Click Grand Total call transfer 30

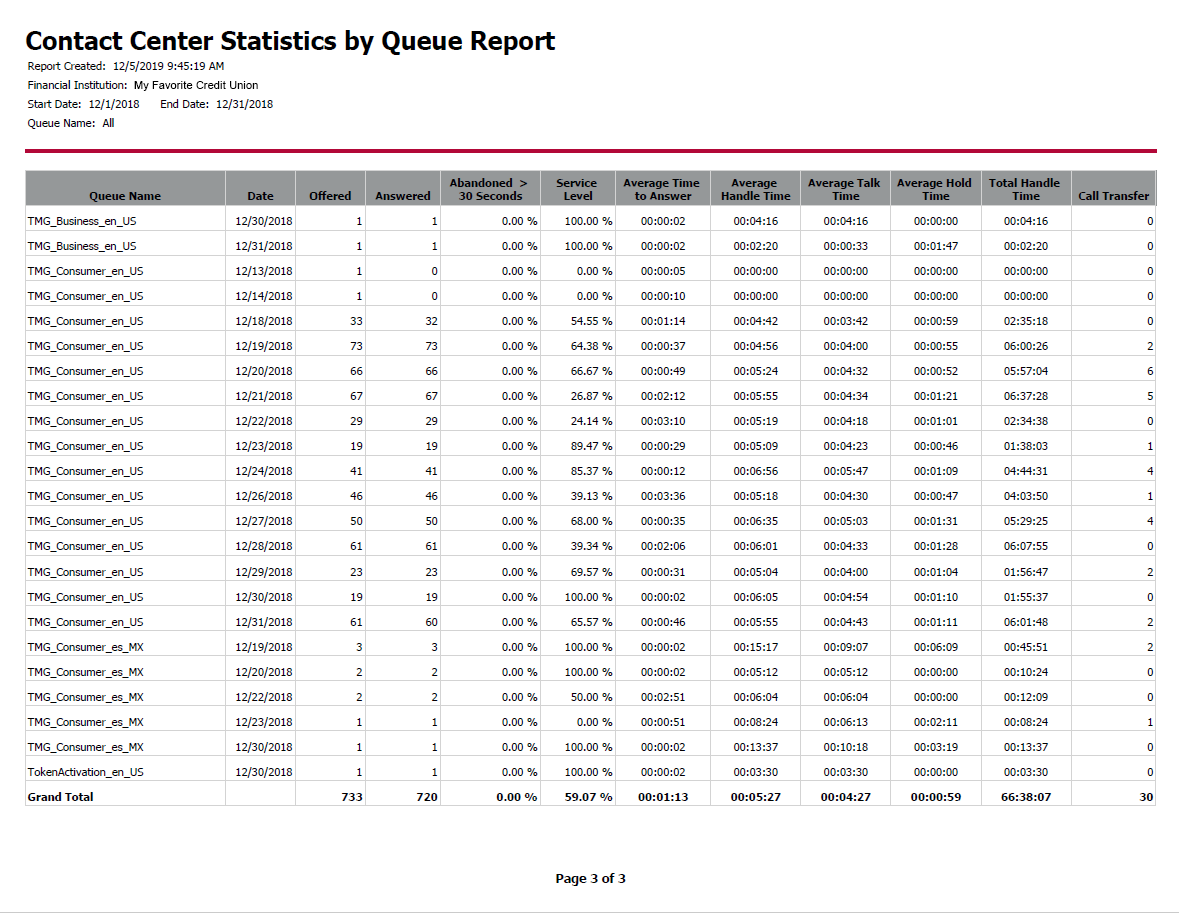[x=1146, y=797]
